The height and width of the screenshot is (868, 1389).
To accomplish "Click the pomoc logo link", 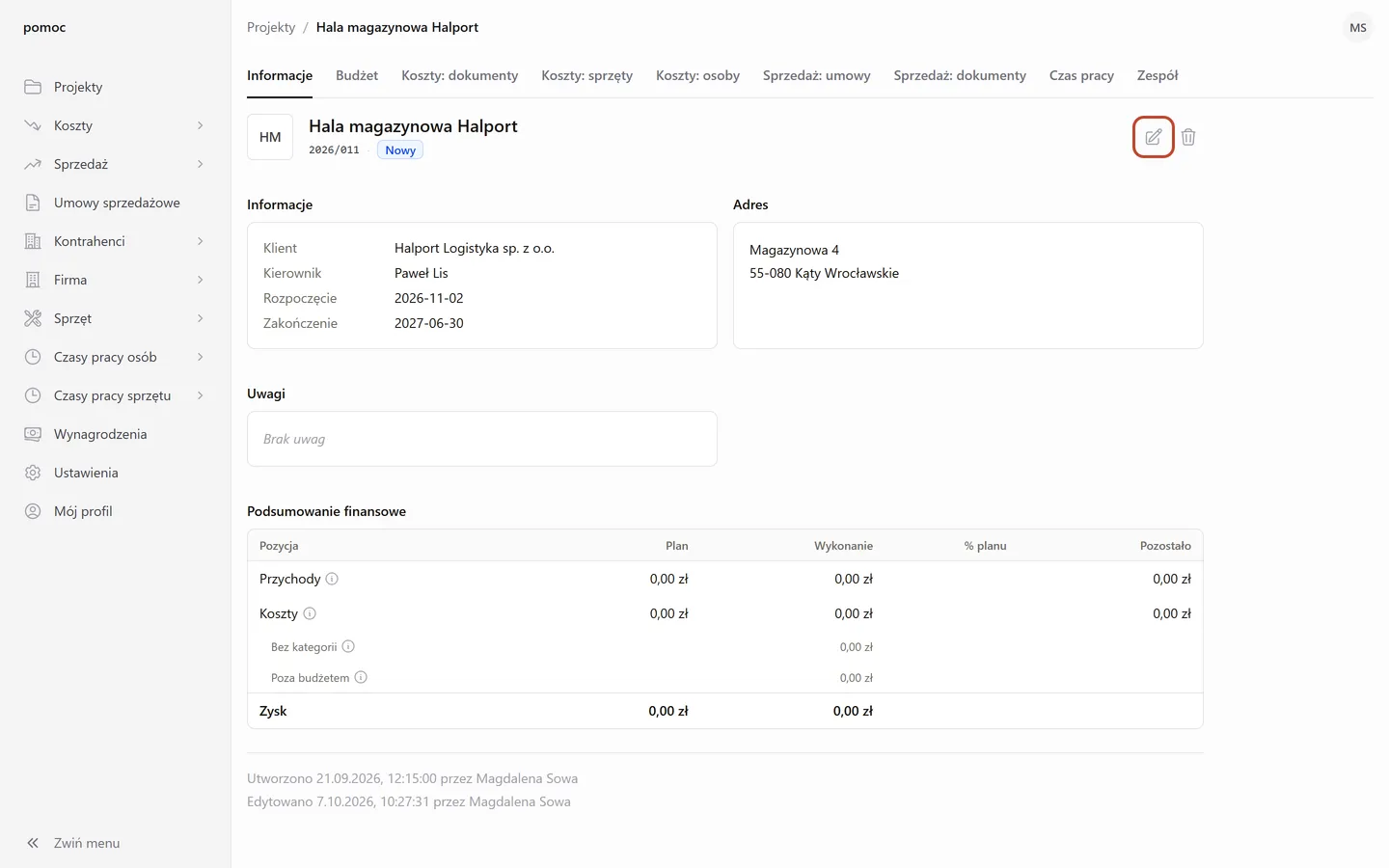I will point(44,27).
